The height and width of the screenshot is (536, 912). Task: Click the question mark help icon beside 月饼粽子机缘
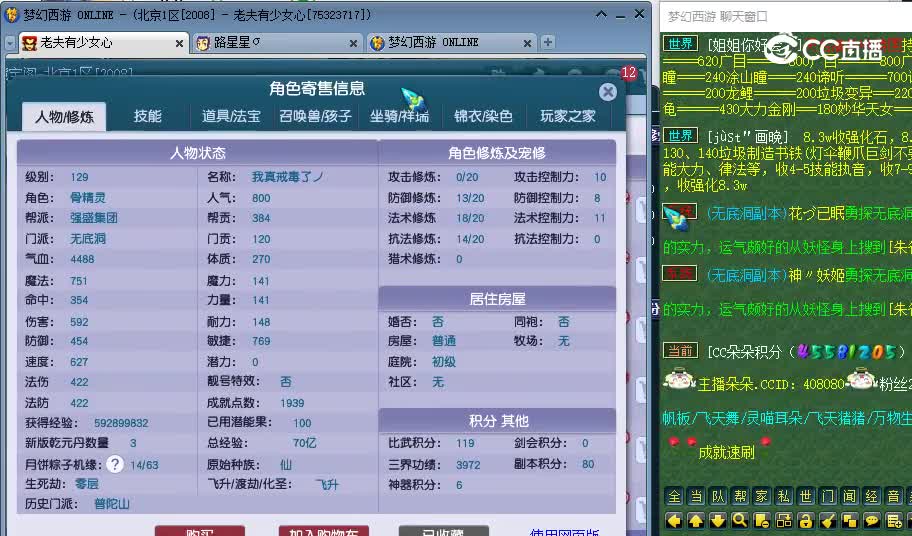pos(116,464)
